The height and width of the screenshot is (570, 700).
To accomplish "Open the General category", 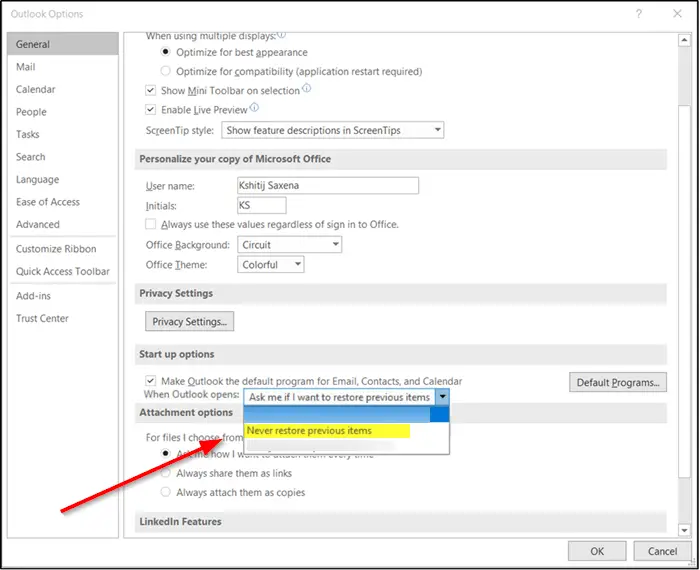I will click(63, 44).
